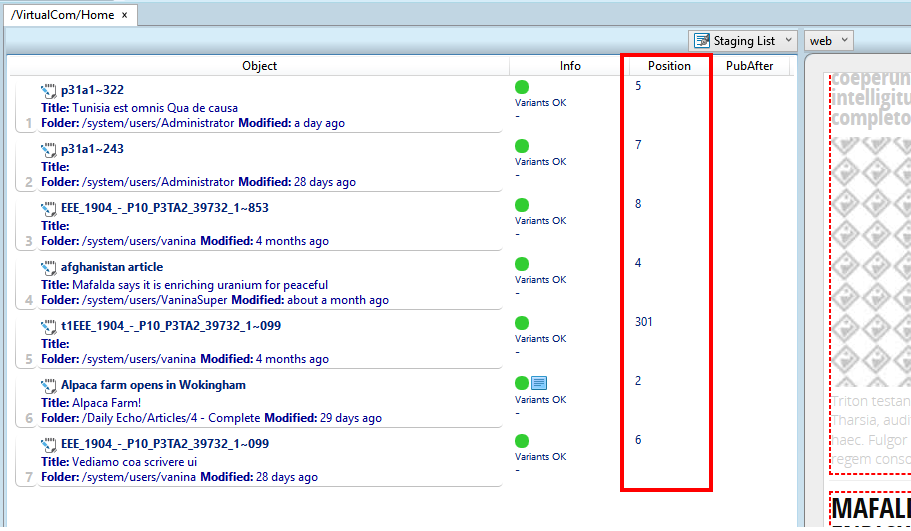Click Modified: 29 days ago text
The image size is (911, 531).
pos(323,418)
